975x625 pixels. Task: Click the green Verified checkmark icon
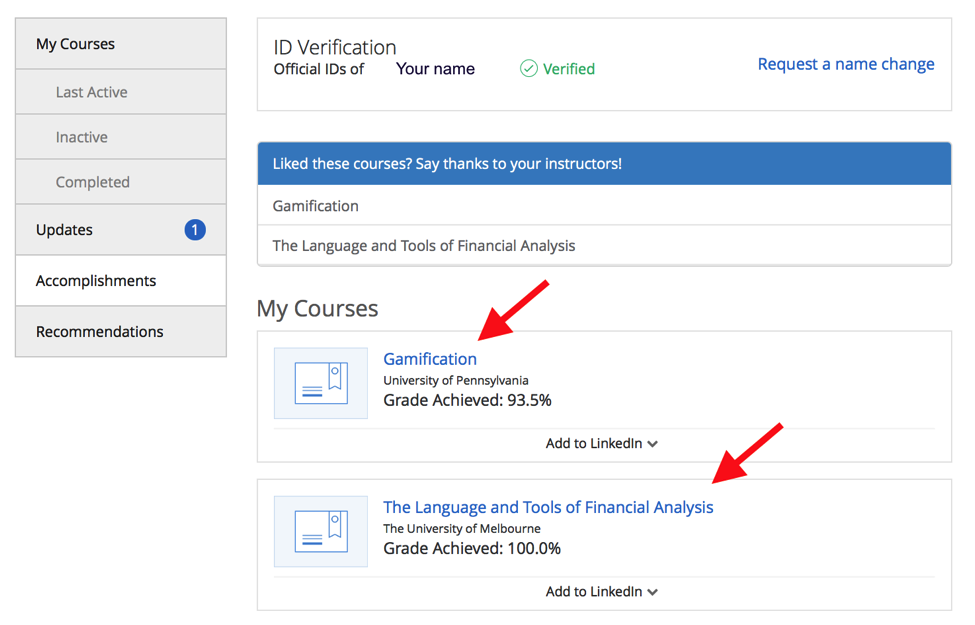(x=529, y=69)
